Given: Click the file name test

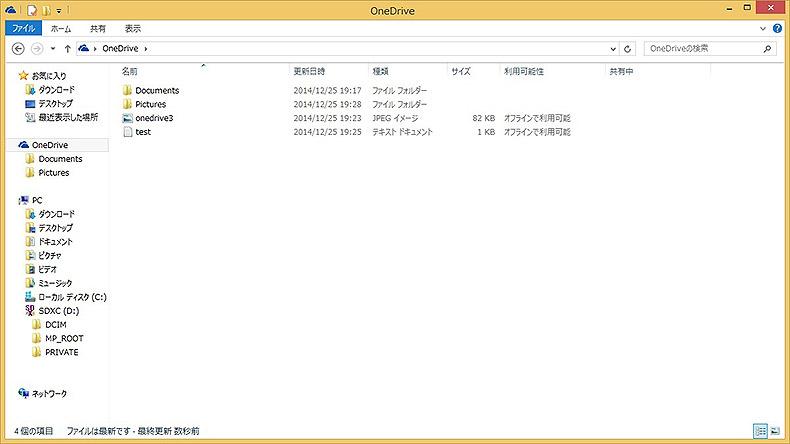Looking at the screenshot, I should pos(143,132).
